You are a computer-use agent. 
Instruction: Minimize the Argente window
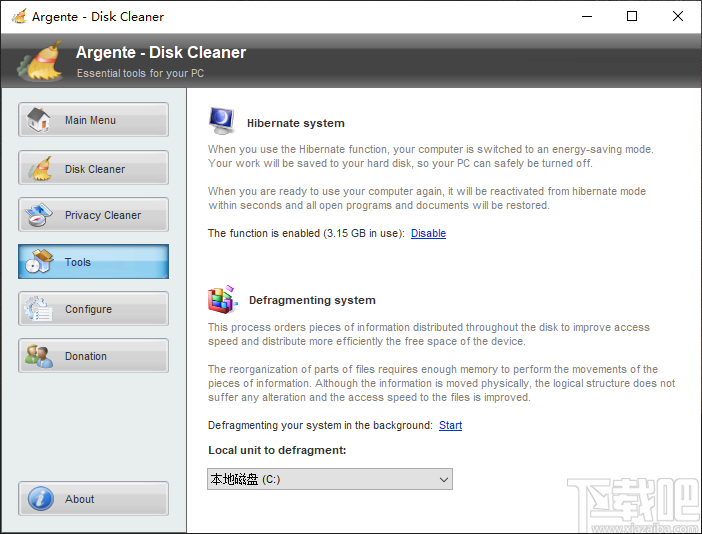point(587,17)
